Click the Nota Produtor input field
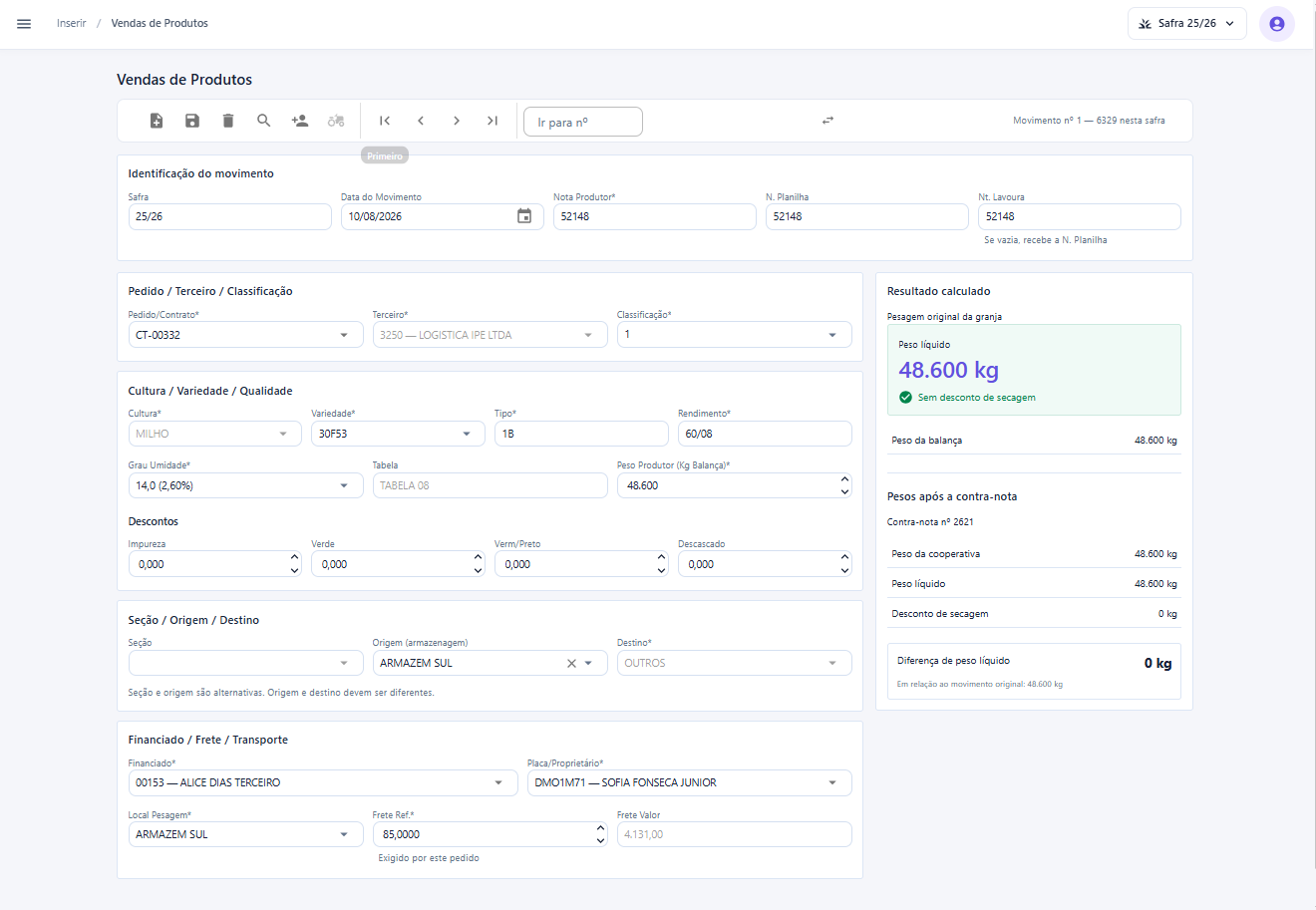The image size is (1316, 910). (655, 216)
